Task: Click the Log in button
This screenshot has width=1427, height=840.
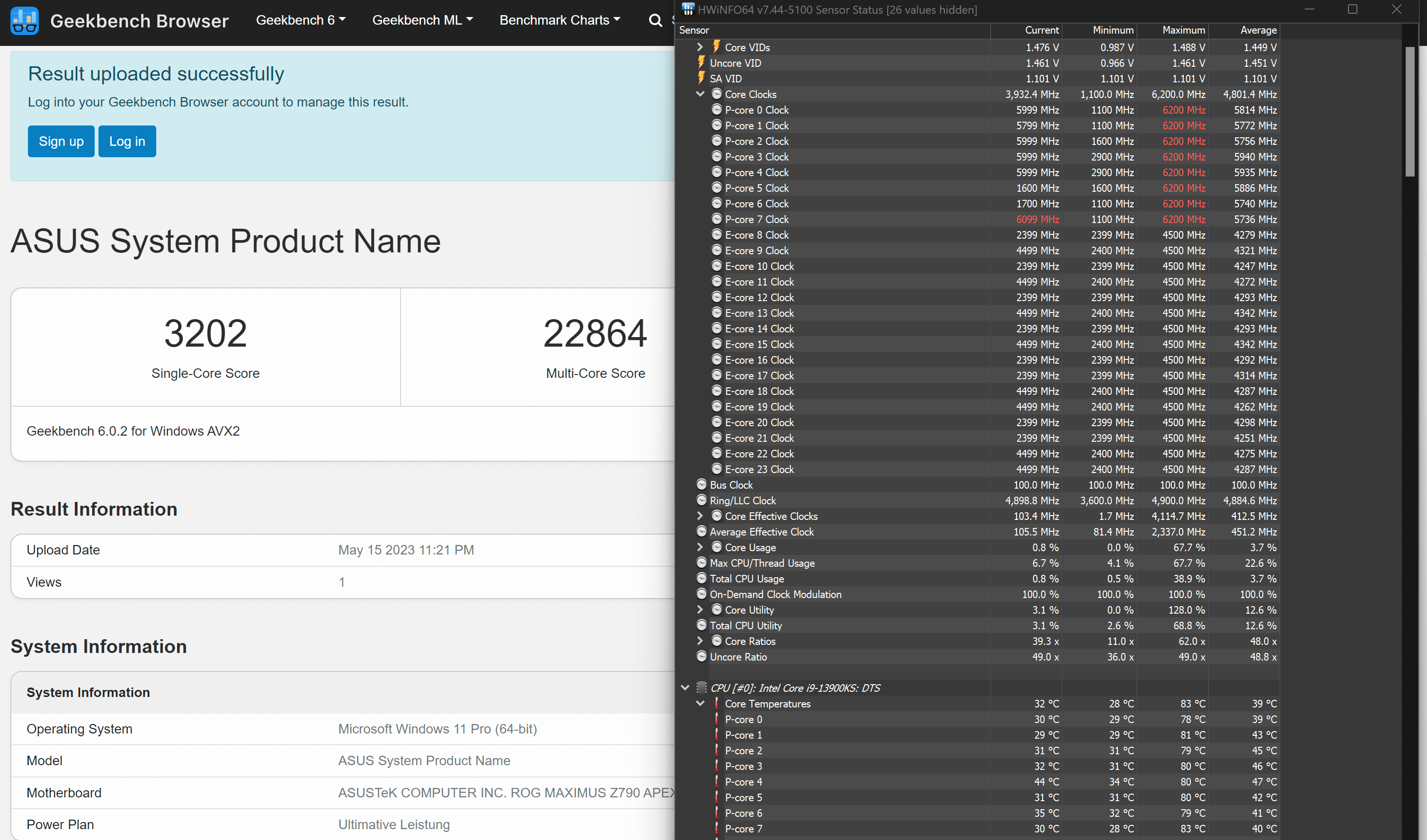Action: (x=127, y=141)
